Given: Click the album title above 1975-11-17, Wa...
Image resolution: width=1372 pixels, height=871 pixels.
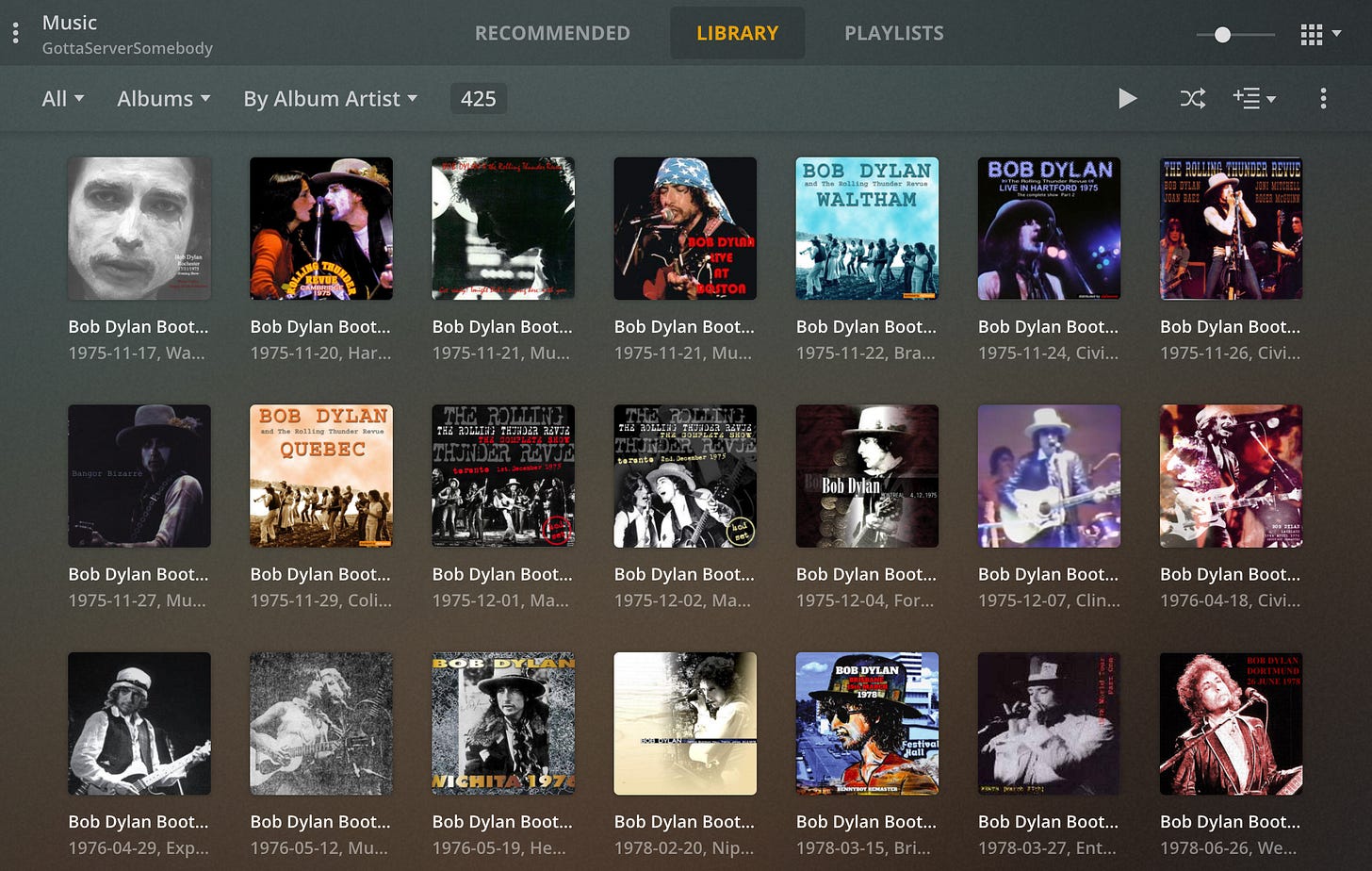Looking at the screenshot, I should click(x=139, y=327).
